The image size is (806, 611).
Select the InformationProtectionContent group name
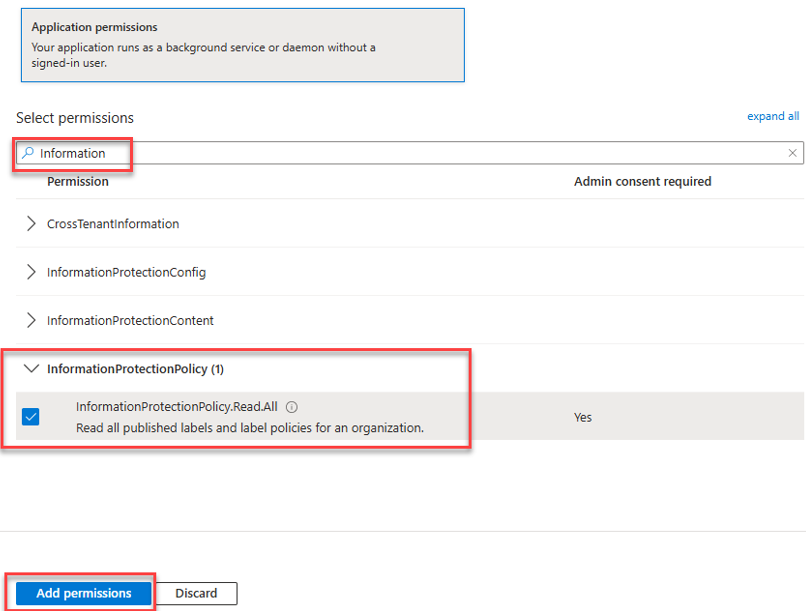click(130, 321)
